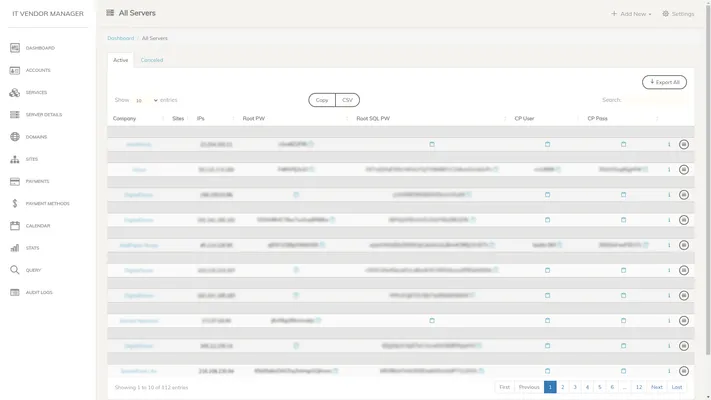Toggle the hamburger menu beside All Servers
Image resolution: width=711 pixels, height=400 pixels.
point(110,13)
